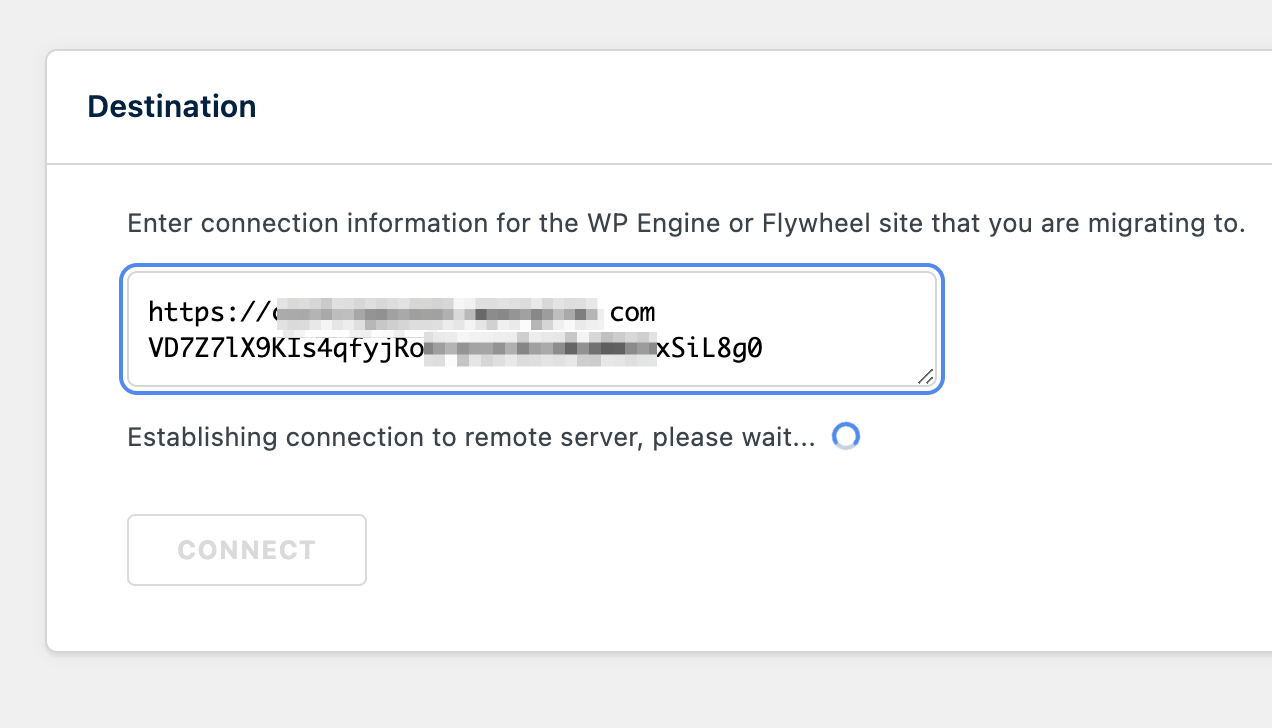The width and height of the screenshot is (1272, 728).
Task: Click the resize handle of the connection textarea
Action: [x=925, y=376]
